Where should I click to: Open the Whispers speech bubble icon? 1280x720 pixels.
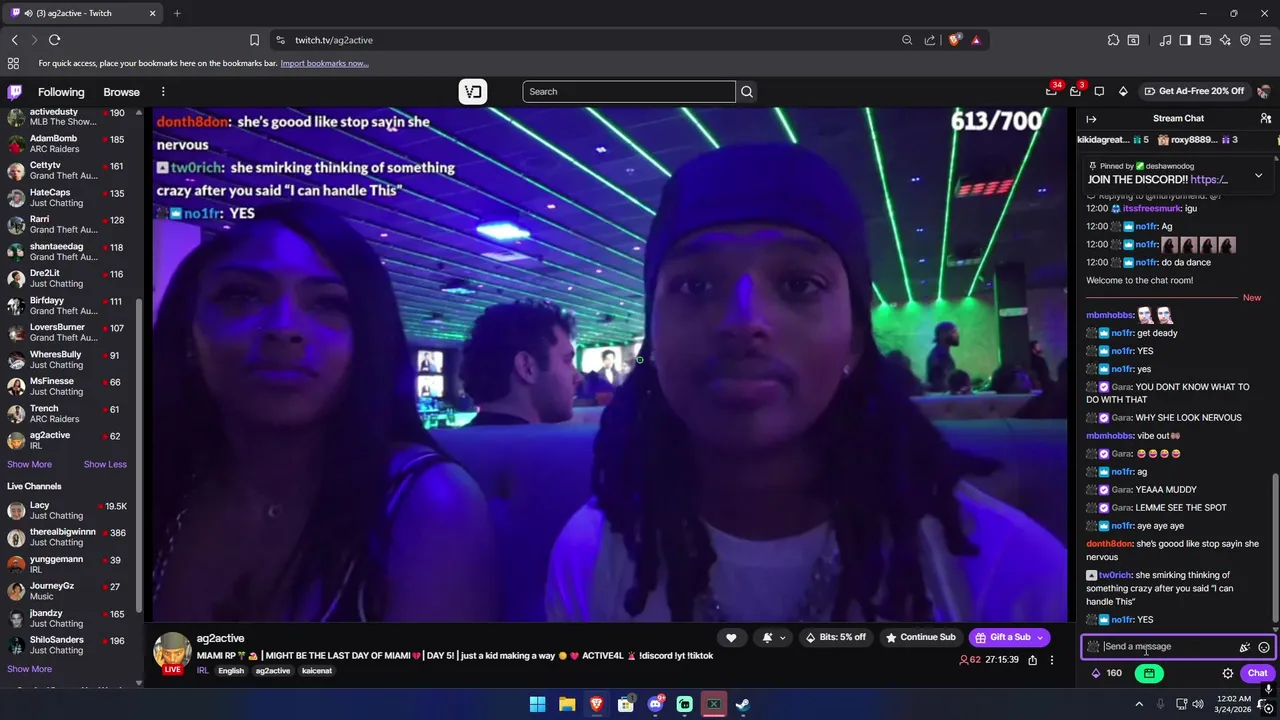(1099, 91)
